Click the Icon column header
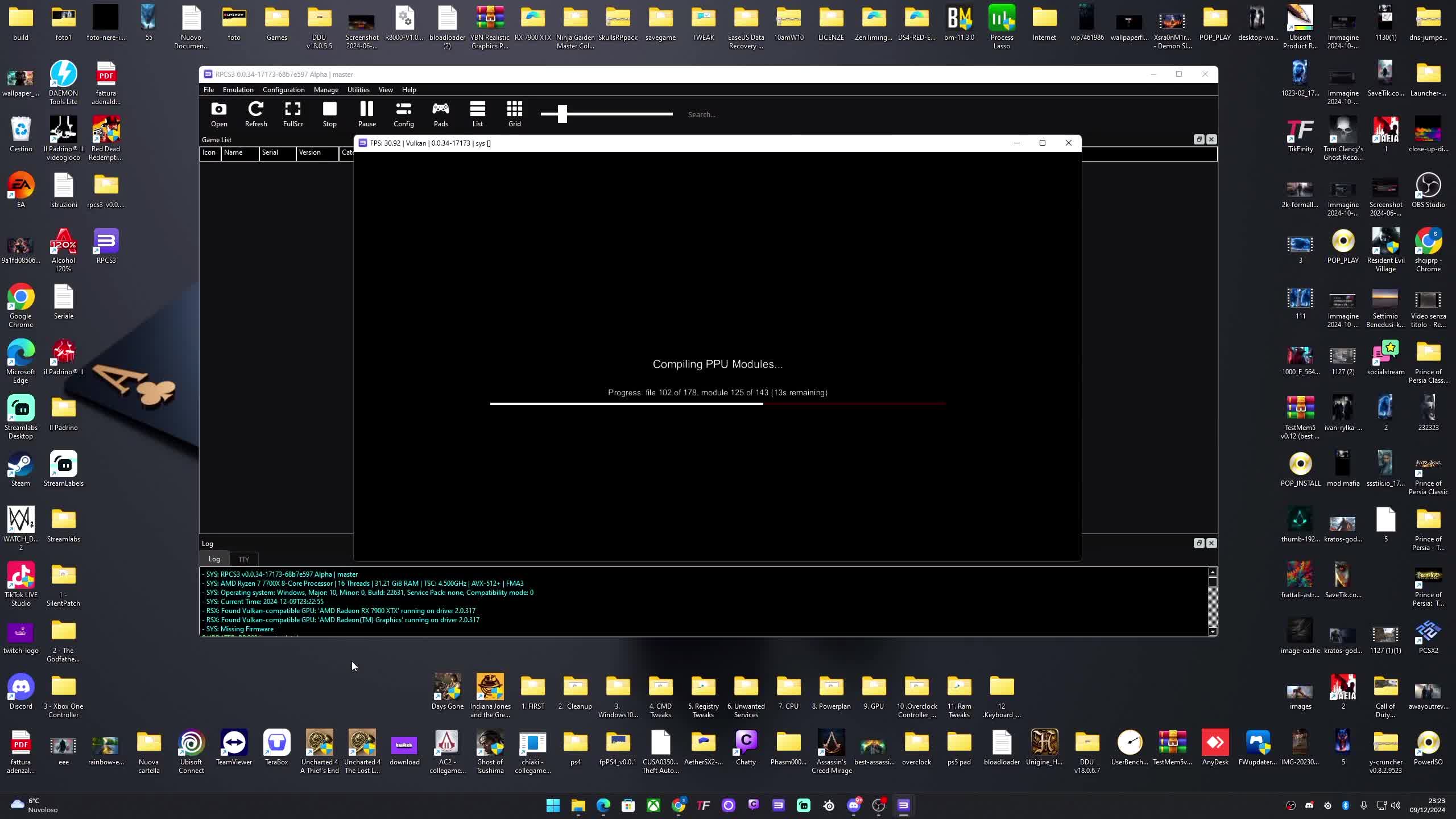This screenshot has height=819, width=1456. 210,152
